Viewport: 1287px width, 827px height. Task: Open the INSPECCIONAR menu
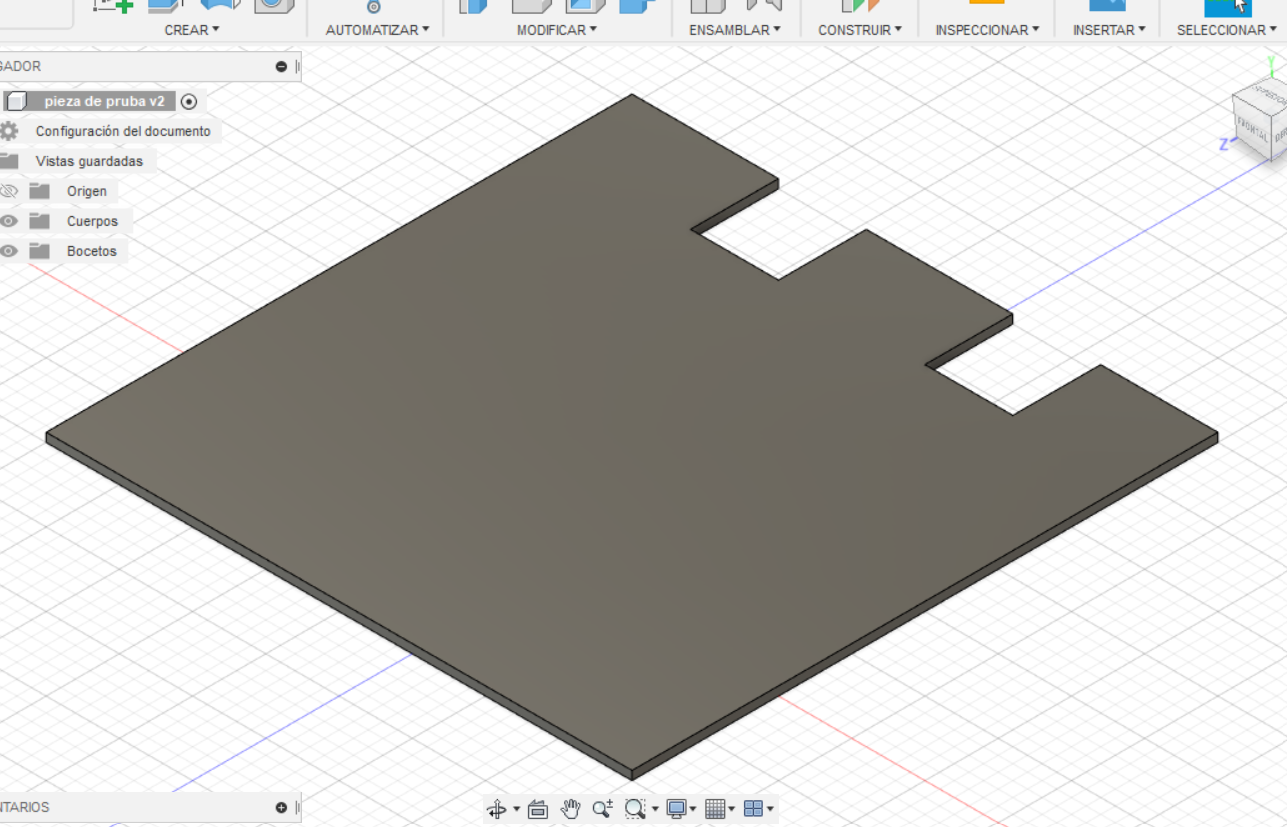coord(987,30)
